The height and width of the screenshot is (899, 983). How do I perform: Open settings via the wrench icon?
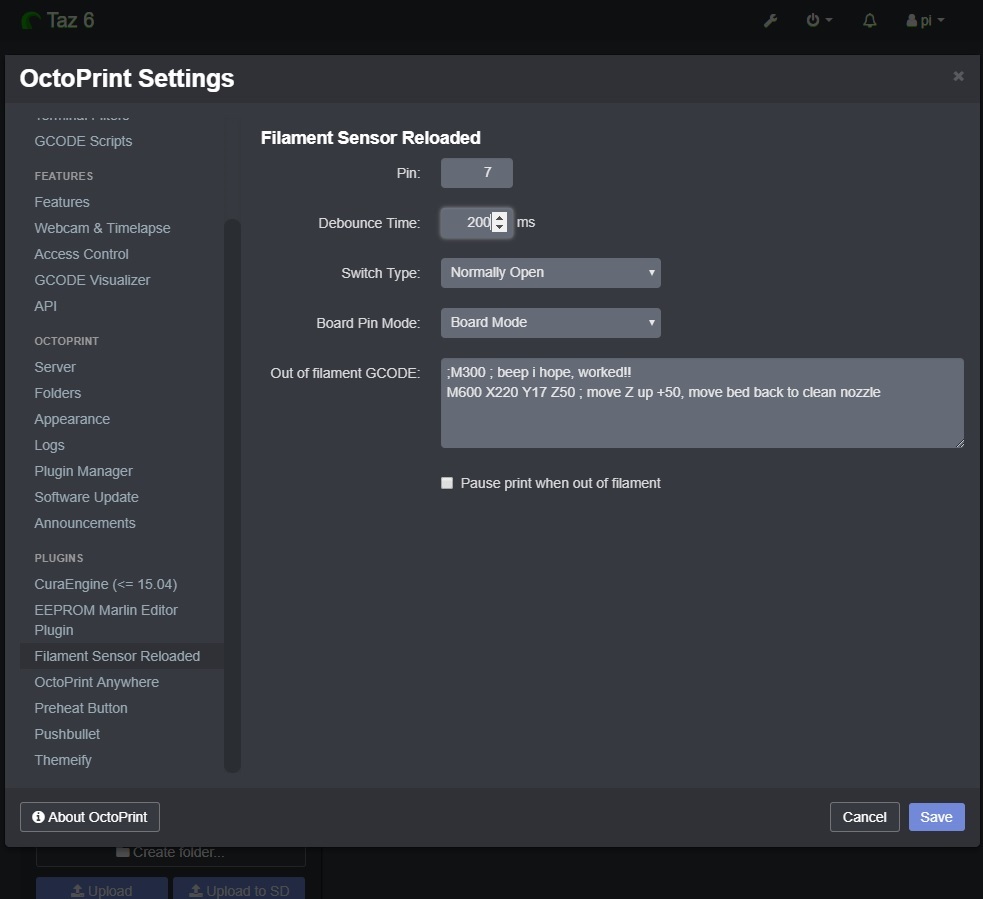pos(770,21)
